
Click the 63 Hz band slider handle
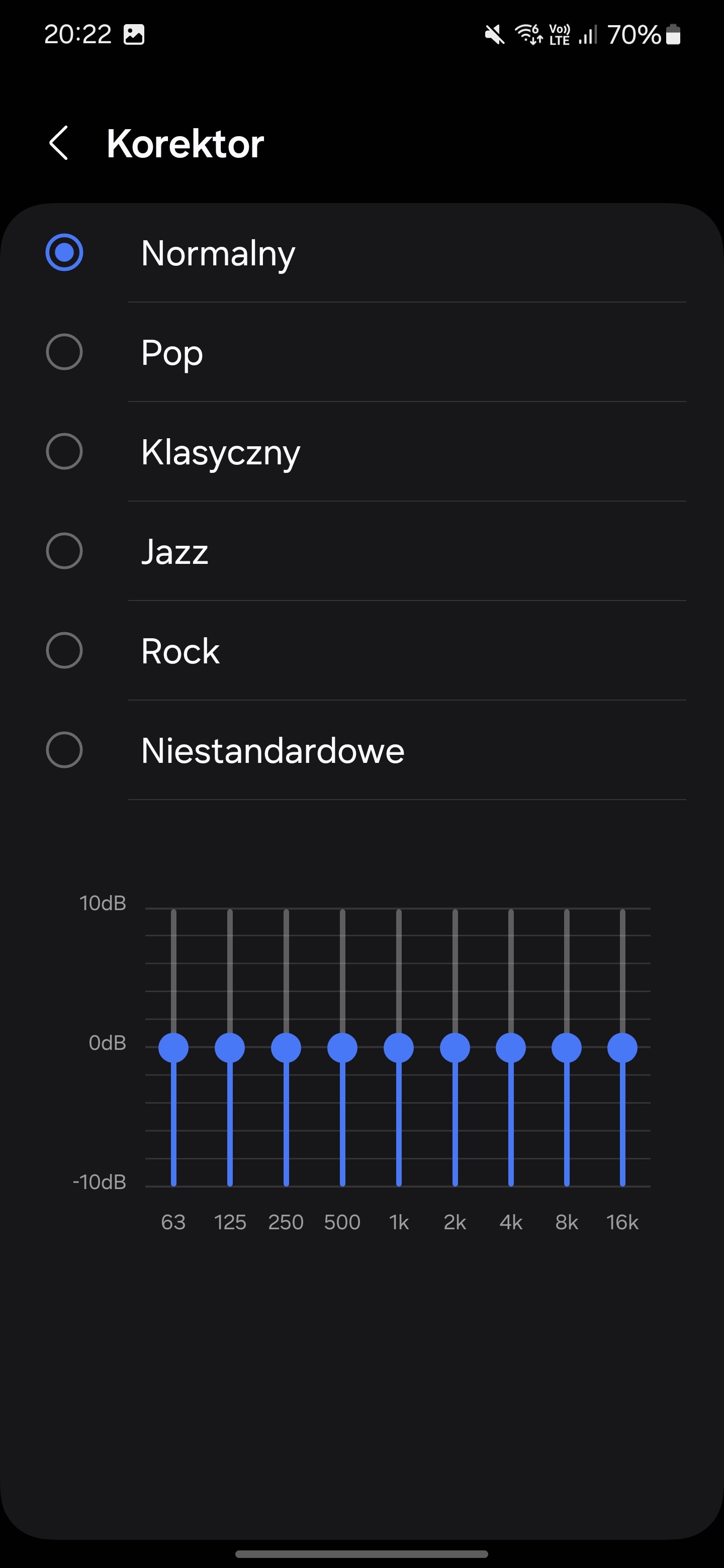[x=173, y=1047]
